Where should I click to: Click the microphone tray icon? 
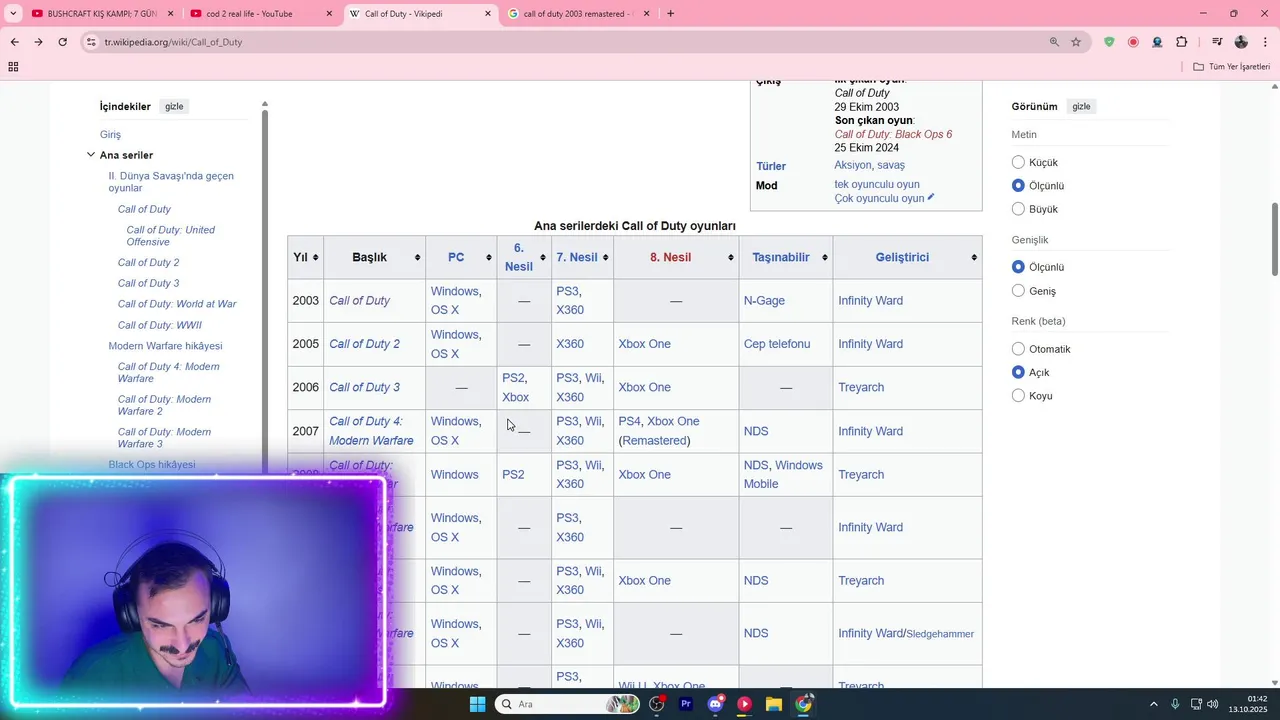click(x=1175, y=704)
